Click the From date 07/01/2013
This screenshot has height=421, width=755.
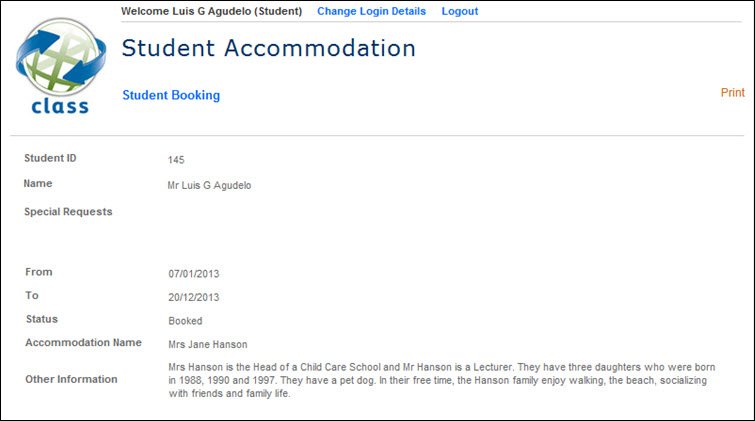point(193,273)
